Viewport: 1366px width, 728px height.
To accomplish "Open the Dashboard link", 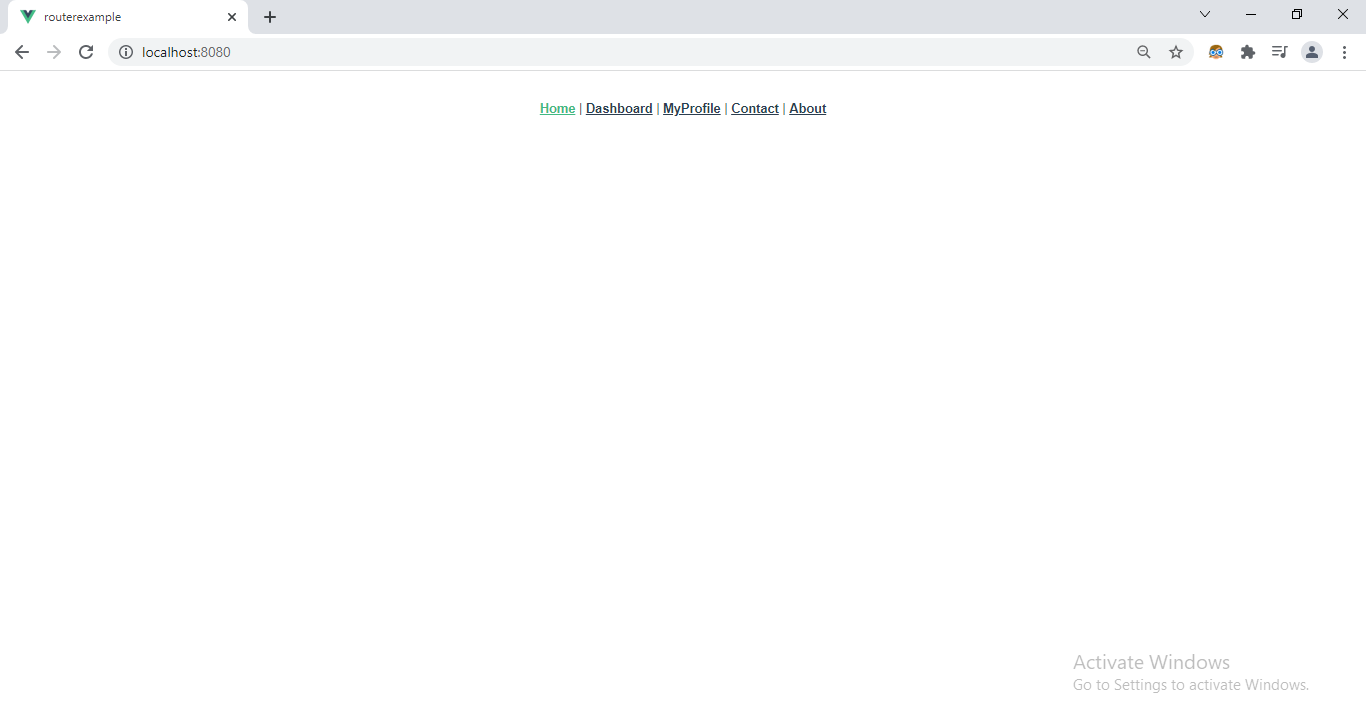I will (x=619, y=109).
